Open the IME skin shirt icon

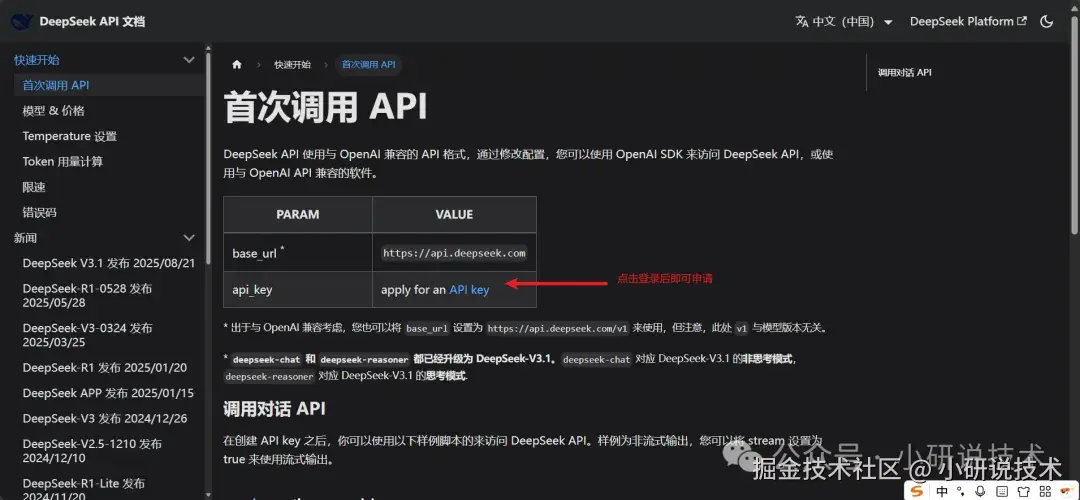coord(1024,492)
